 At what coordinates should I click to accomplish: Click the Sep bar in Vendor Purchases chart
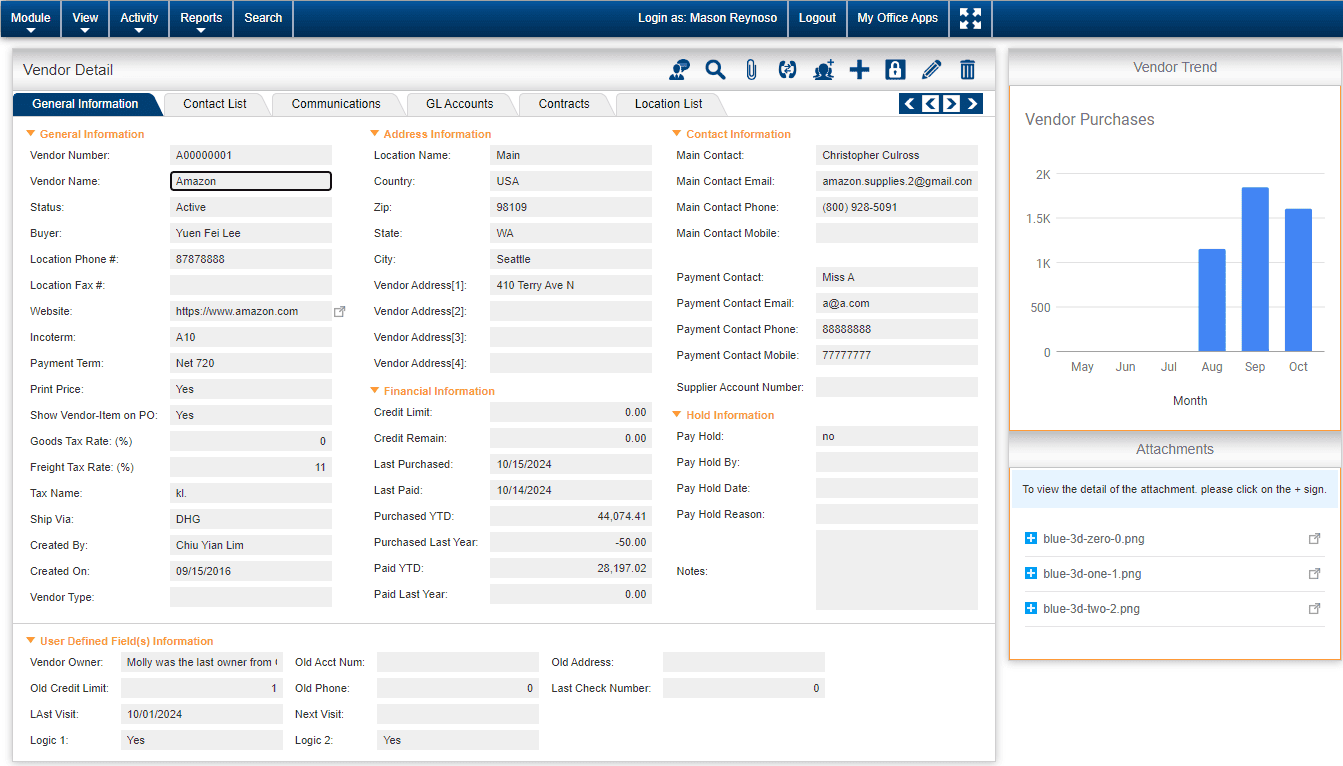point(1255,269)
